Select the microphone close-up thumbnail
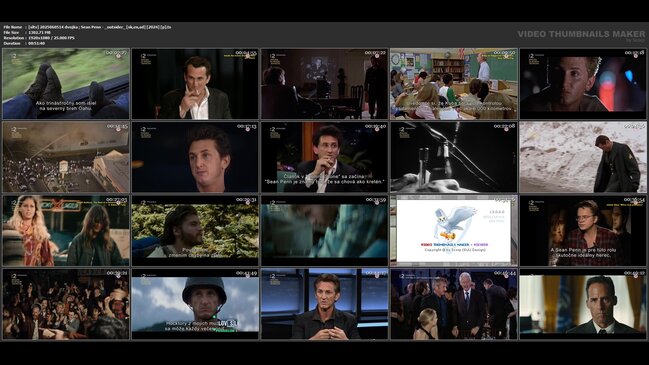Viewport: 649px width, 365px height. click(x=454, y=157)
